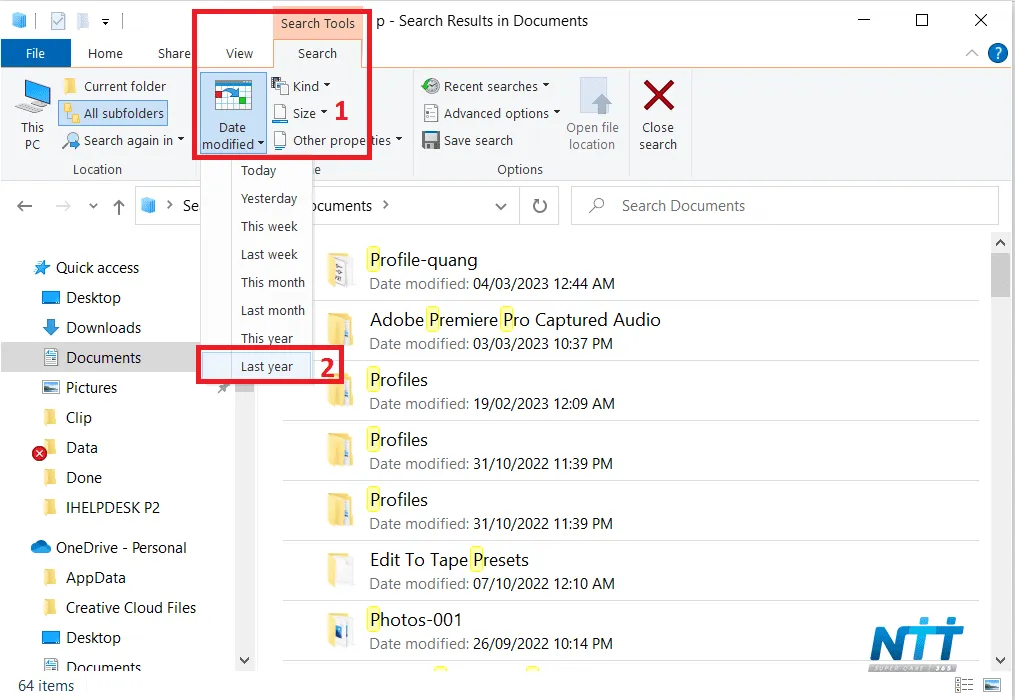Open the Search ribbon tab

click(x=317, y=52)
